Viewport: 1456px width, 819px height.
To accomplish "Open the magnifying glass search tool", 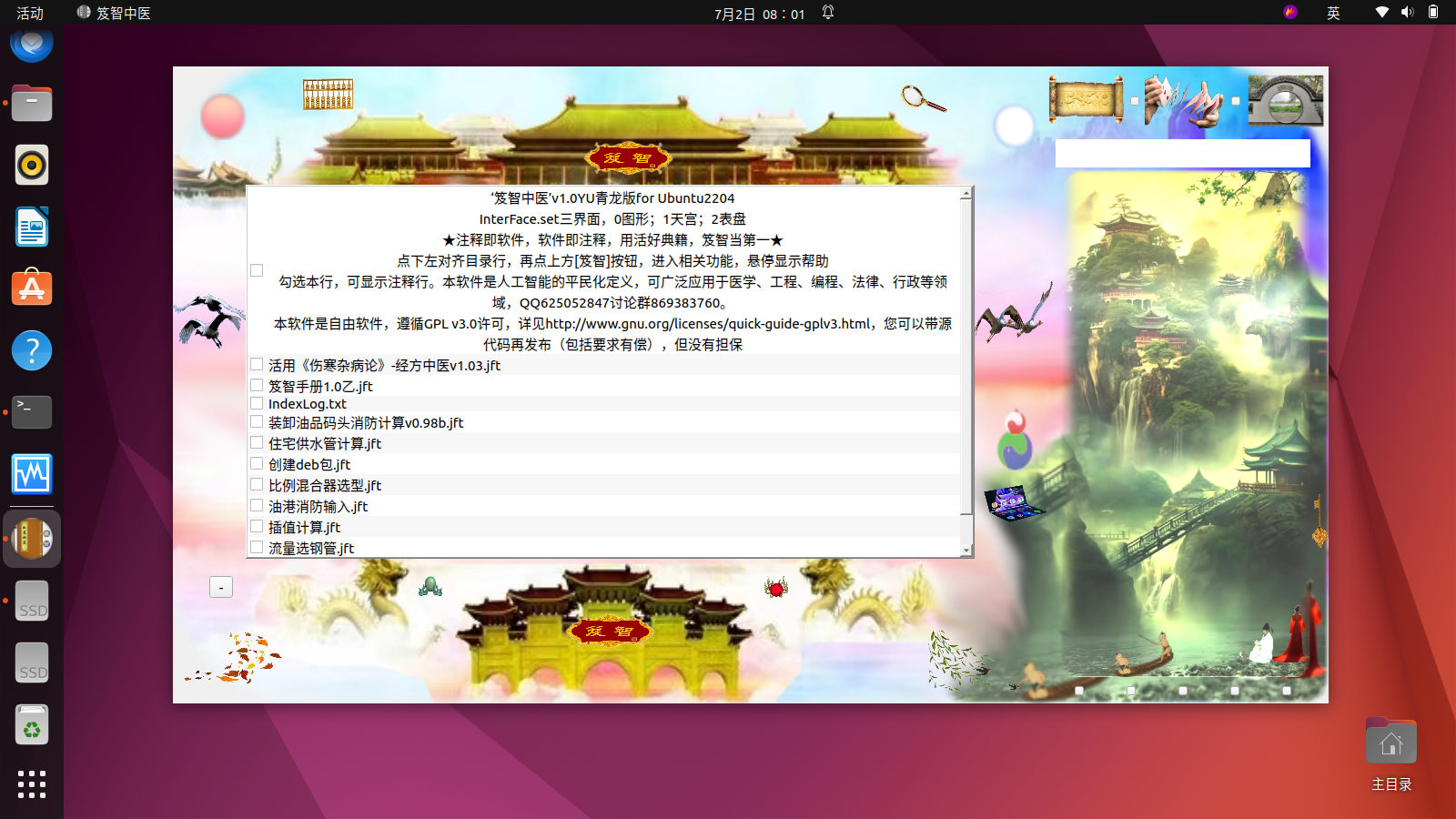I will coord(923,98).
